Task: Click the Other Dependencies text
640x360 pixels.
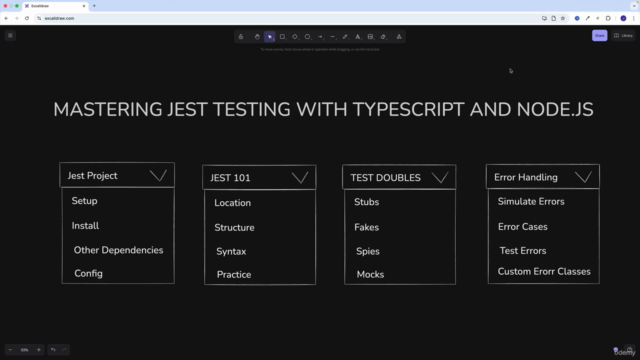Action: 118,250
